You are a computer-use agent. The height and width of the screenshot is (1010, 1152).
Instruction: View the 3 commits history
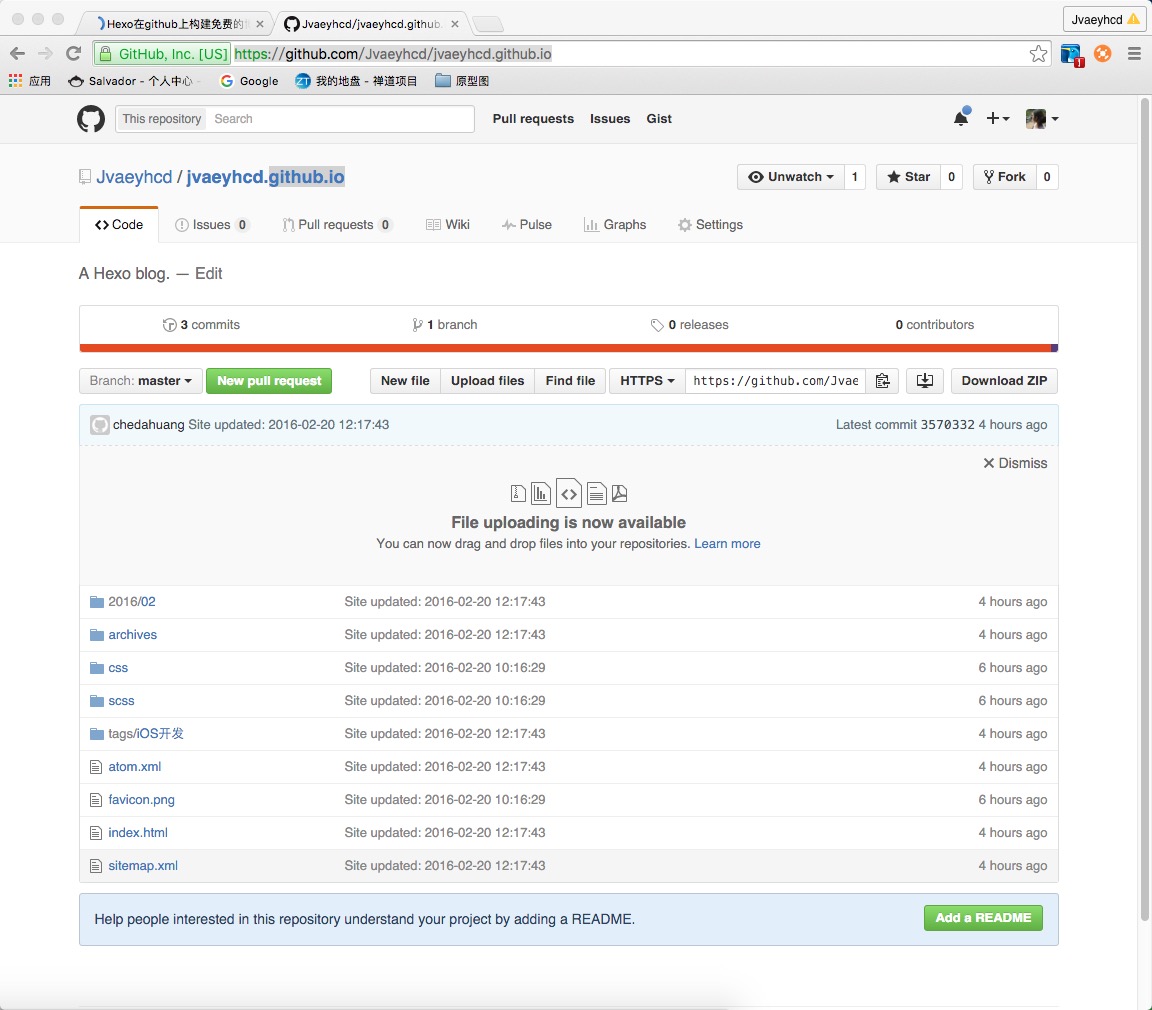click(201, 325)
